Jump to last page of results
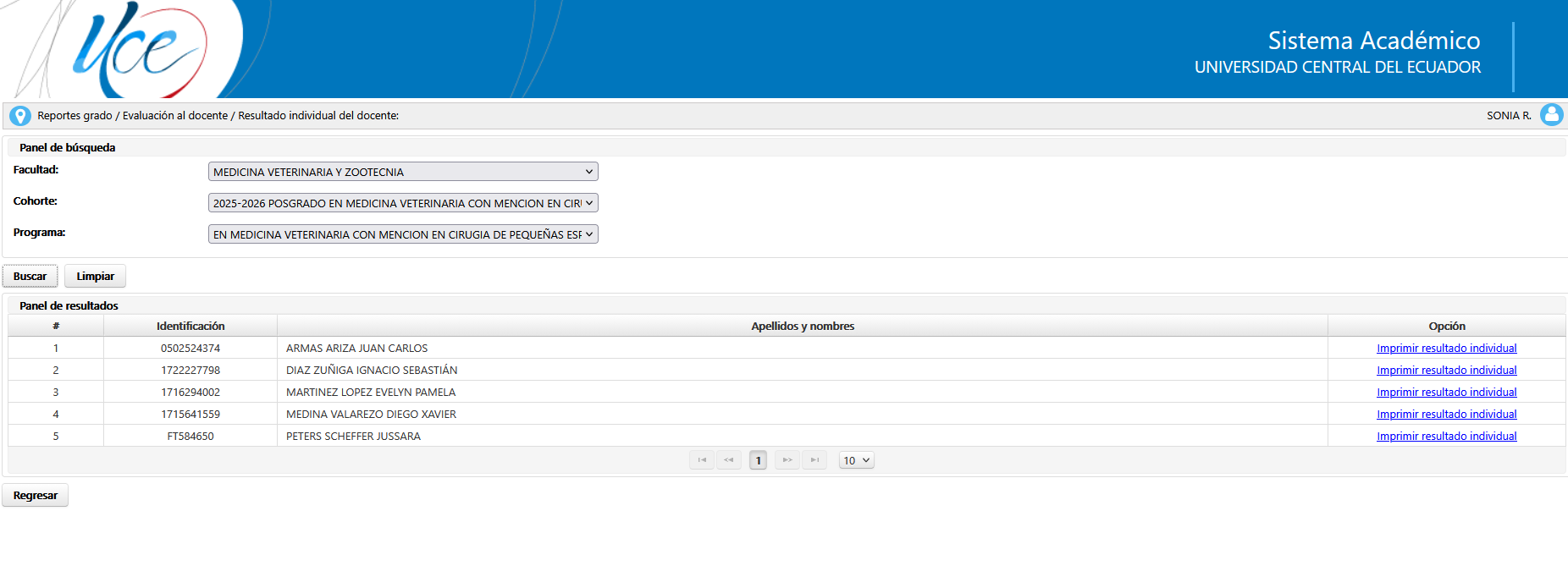The height and width of the screenshot is (566, 1568). (814, 460)
